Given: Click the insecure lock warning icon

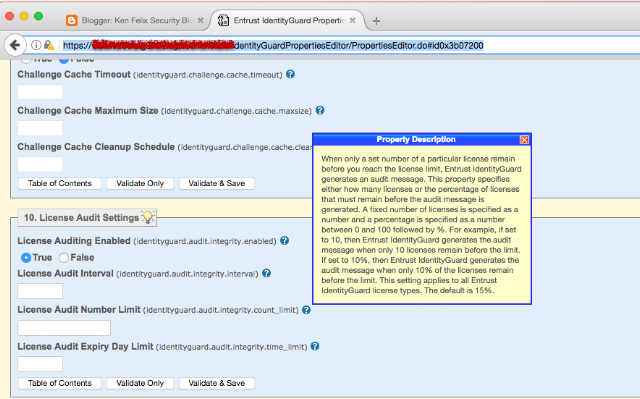Looking at the screenshot, I should click(49, 45).
